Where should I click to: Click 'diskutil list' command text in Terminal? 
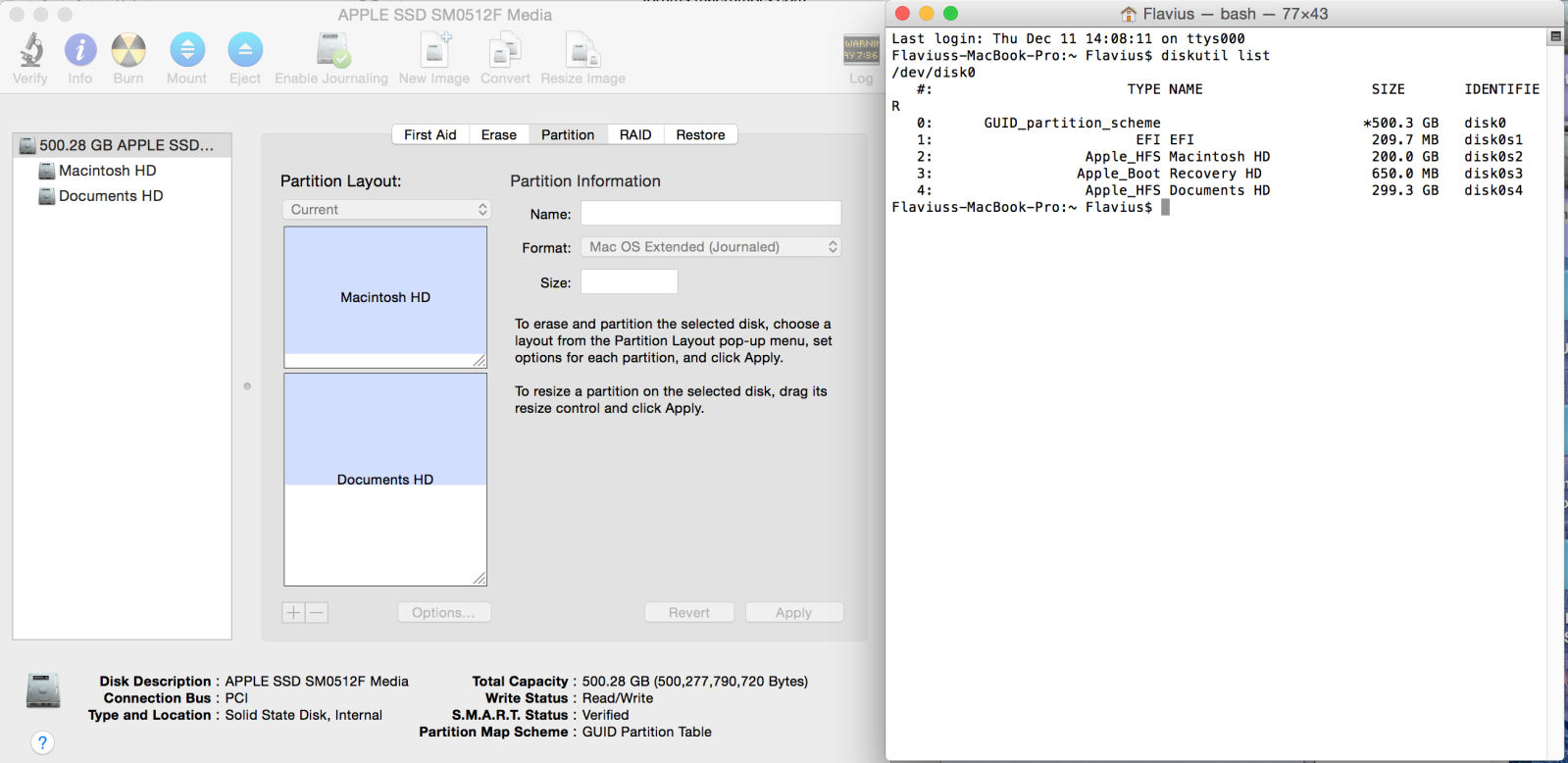(1216, 56)
